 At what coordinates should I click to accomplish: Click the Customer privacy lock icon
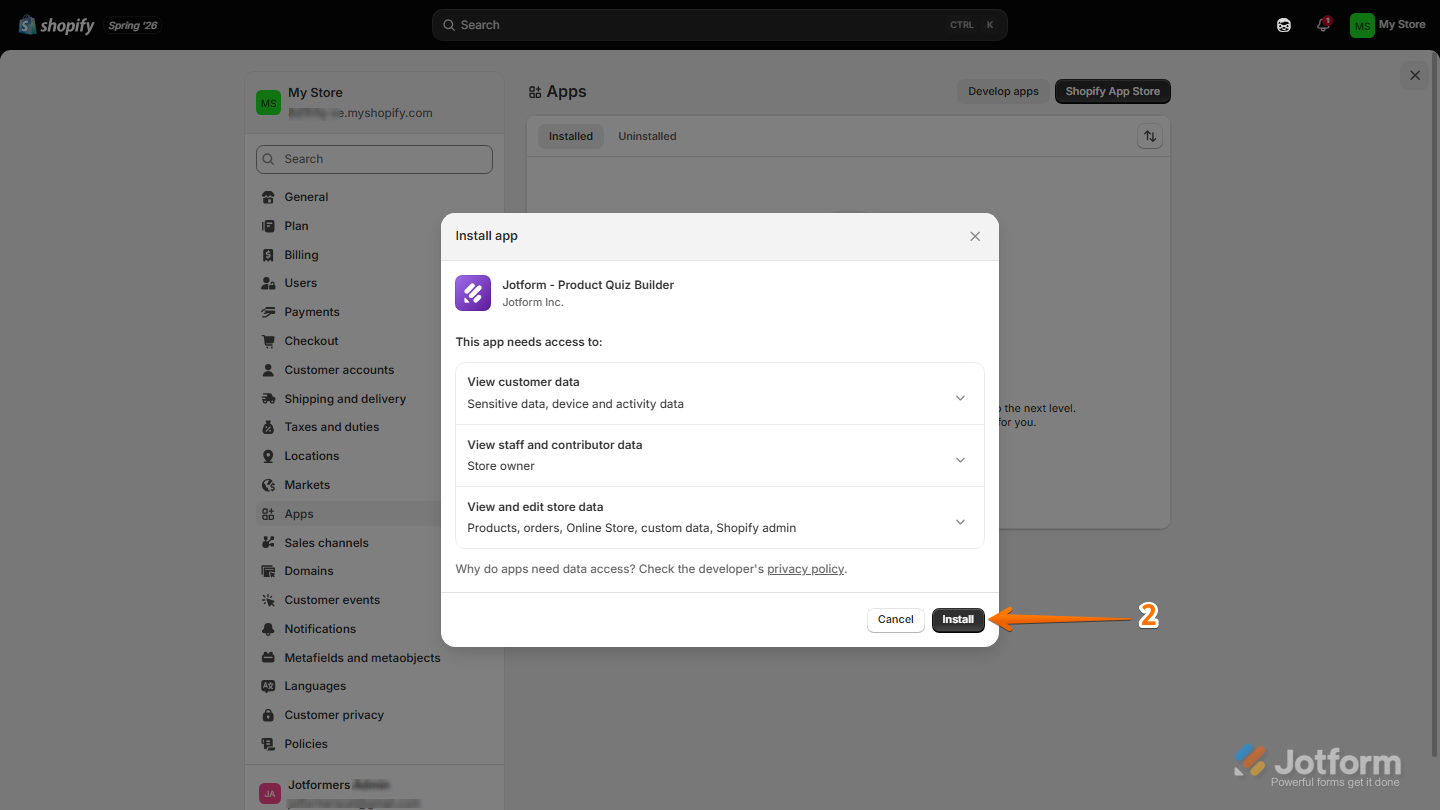pos(268,715)
